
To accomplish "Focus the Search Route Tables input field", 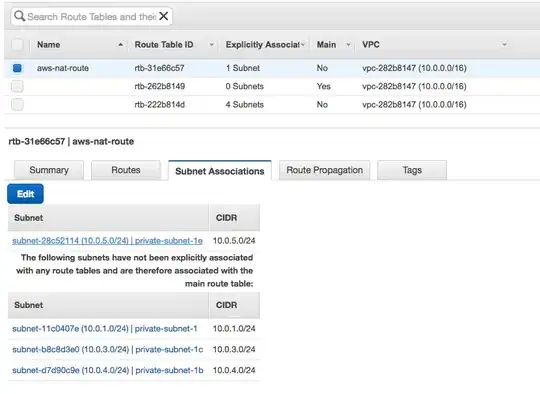I will coord(92,17).
